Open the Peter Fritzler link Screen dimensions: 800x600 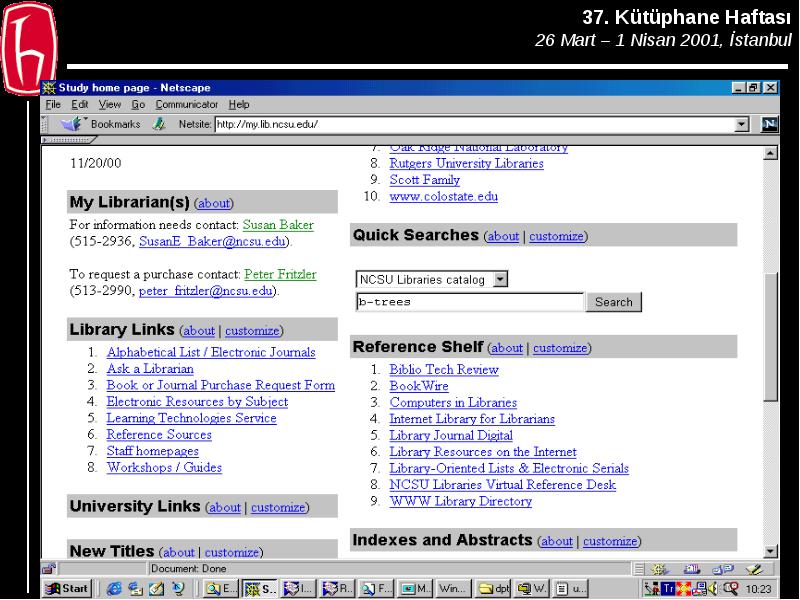[280, 274]
